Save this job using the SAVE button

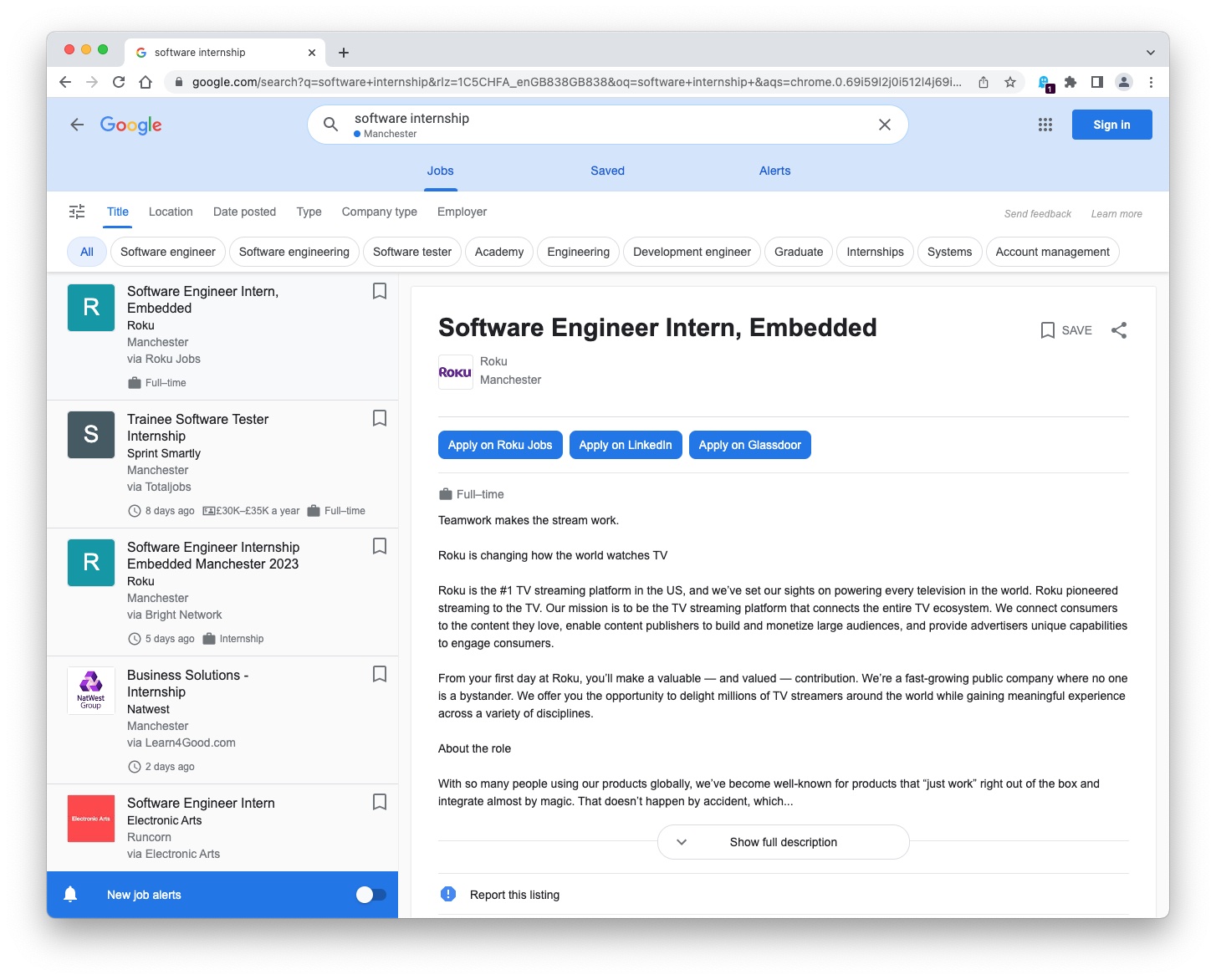click(x=1066, y=330)
